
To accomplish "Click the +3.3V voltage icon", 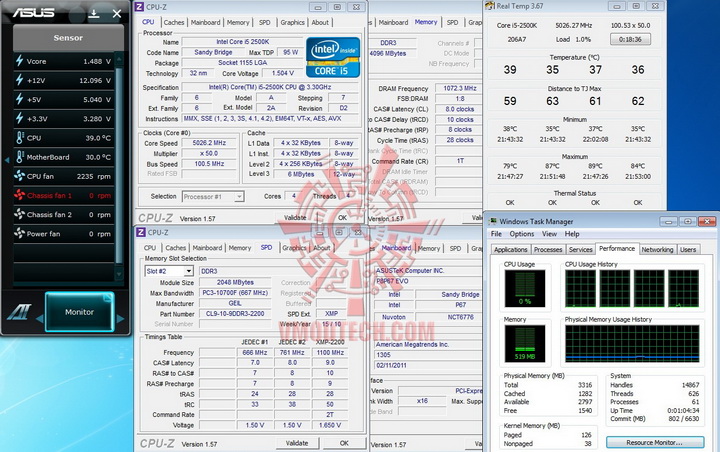I will click(x=19, y=119).
